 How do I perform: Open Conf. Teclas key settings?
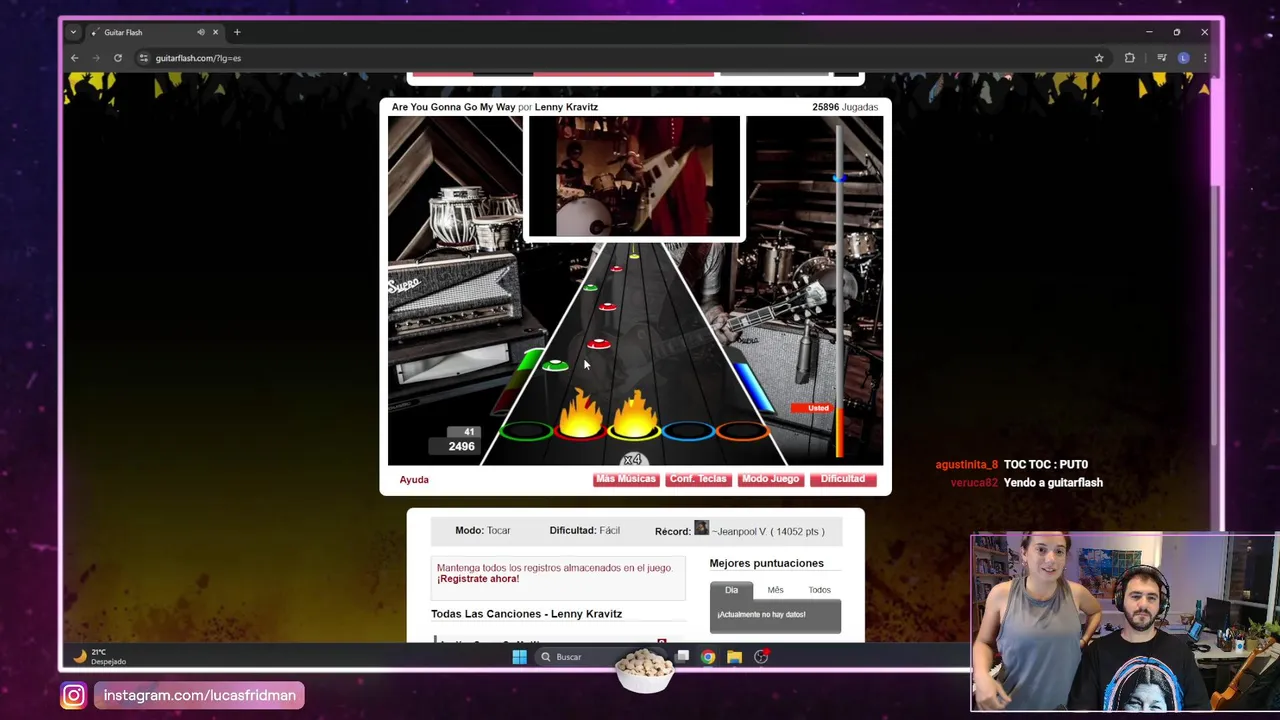[698, 479]
